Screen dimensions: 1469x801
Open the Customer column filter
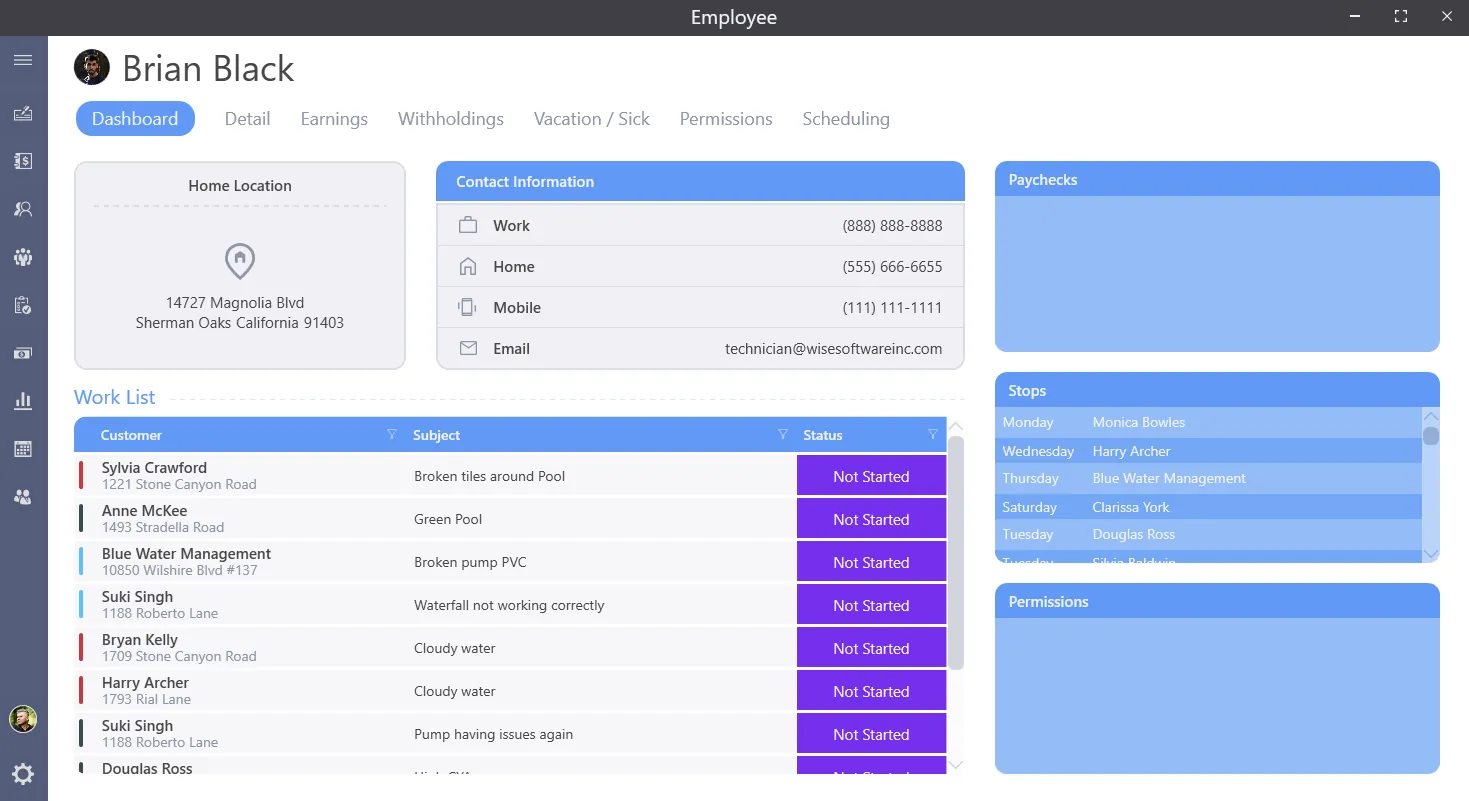pyautogui.click(x=391, y=434)
